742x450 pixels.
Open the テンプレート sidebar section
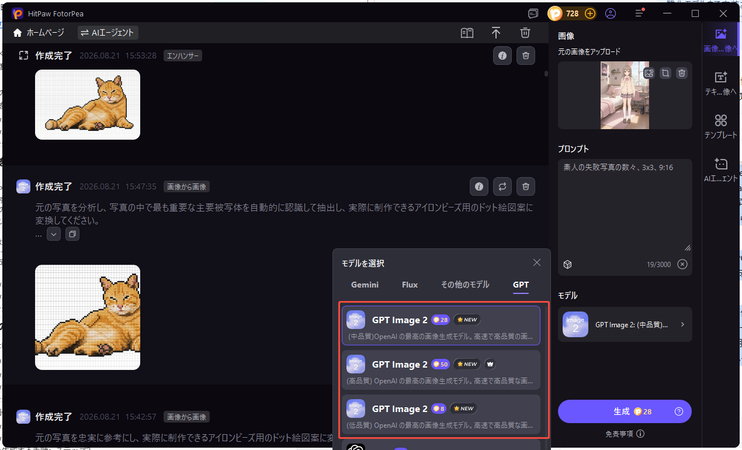(721, 126)
